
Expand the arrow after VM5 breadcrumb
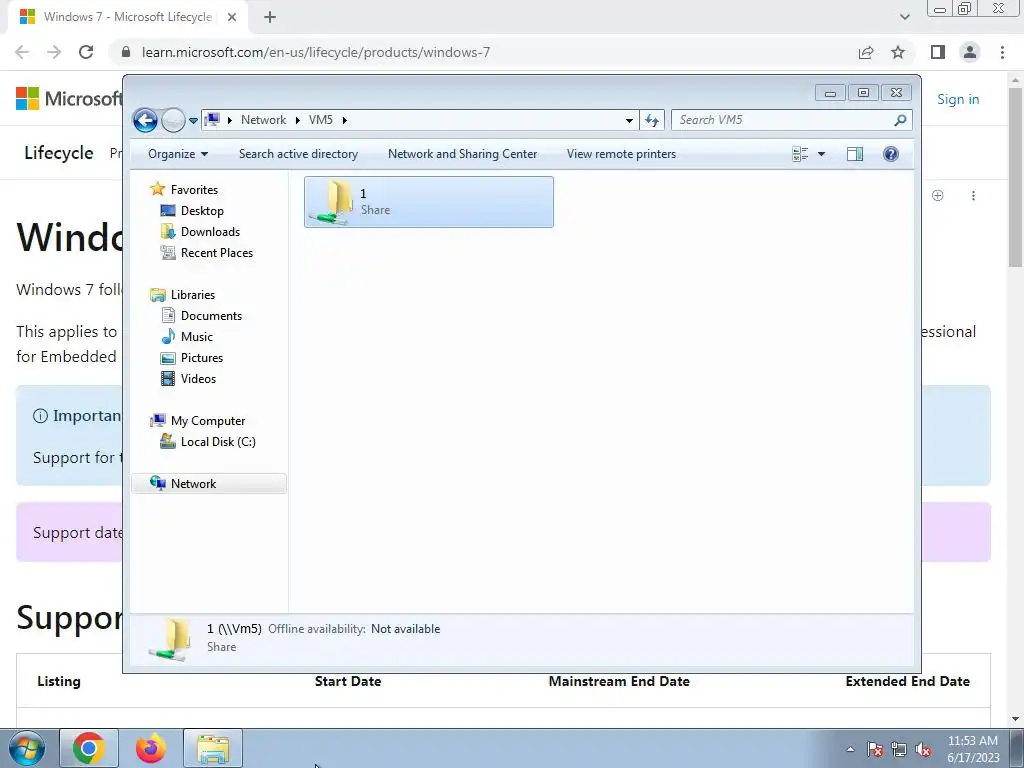pyautogui.click(x=345, y=120)
